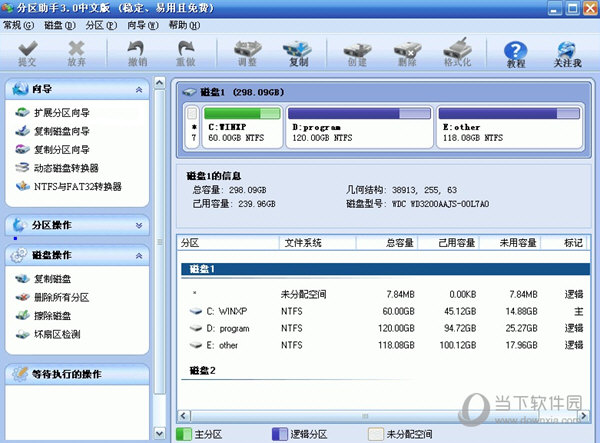Expand the 分区操作 panel
The width and height of the screenshot is (600, 443).
click(x=139, y=225)
